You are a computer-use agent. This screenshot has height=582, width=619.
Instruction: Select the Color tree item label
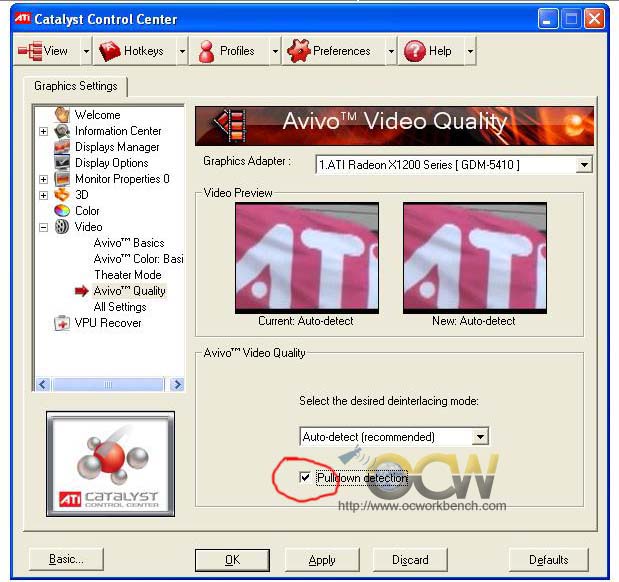pyautogui.click(x=87, y=211)
